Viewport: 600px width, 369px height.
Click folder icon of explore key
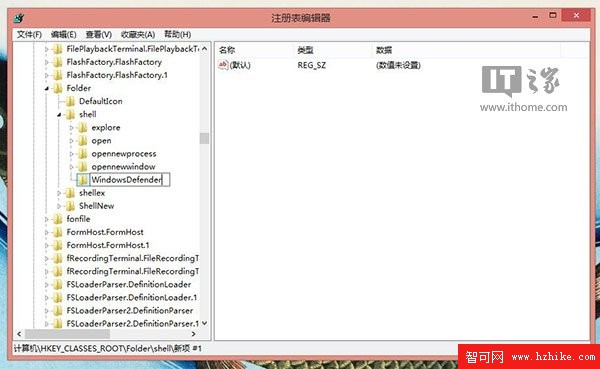(83, 127)
